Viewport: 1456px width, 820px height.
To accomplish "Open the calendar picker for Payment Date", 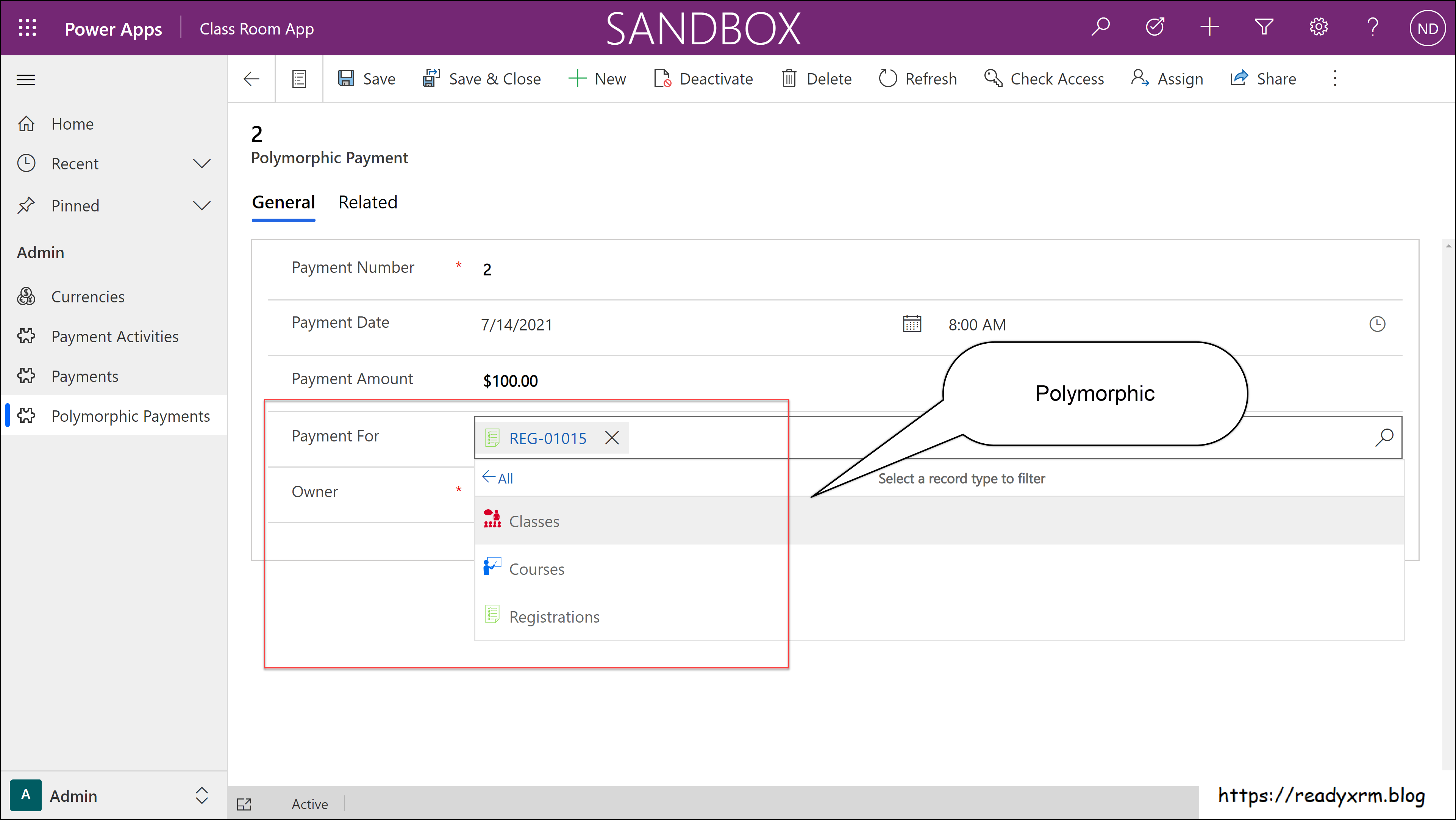I will (911, 324).
